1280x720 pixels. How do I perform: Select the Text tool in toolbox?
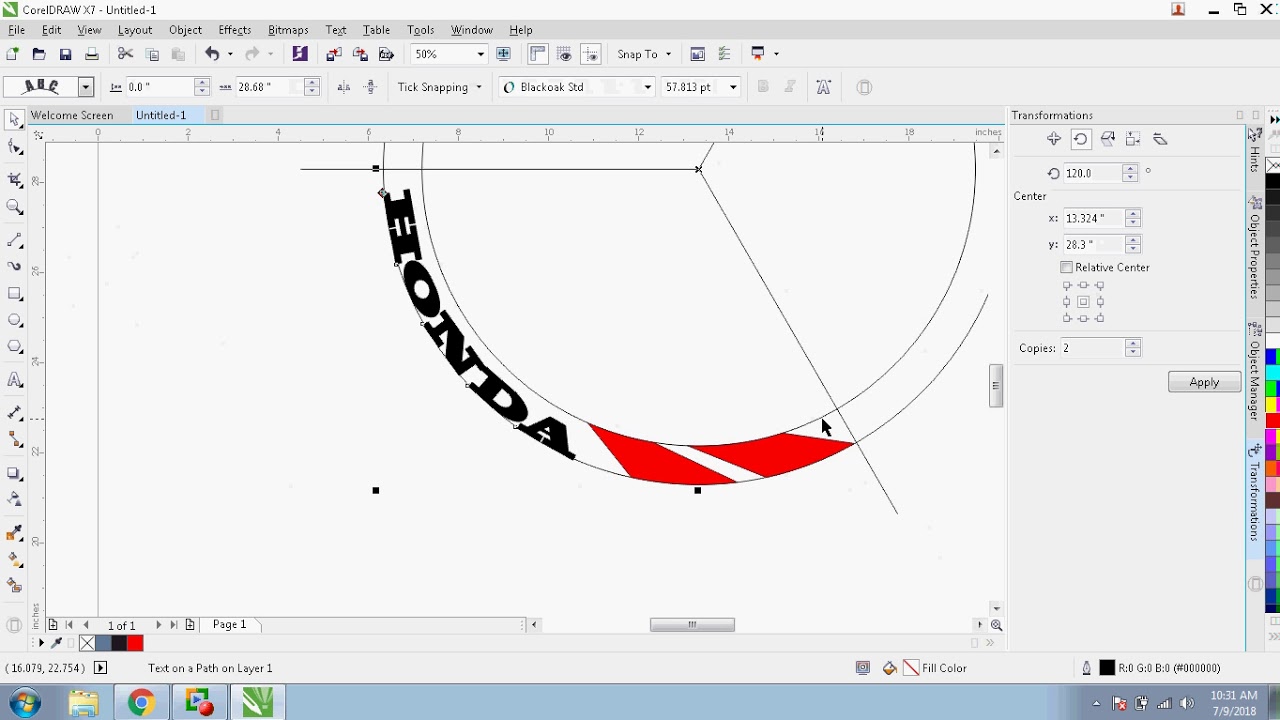tap(14, 380)
